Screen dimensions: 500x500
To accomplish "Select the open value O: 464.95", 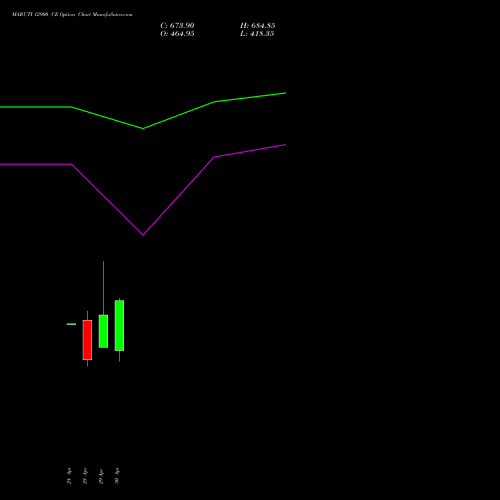I will 177,34.
